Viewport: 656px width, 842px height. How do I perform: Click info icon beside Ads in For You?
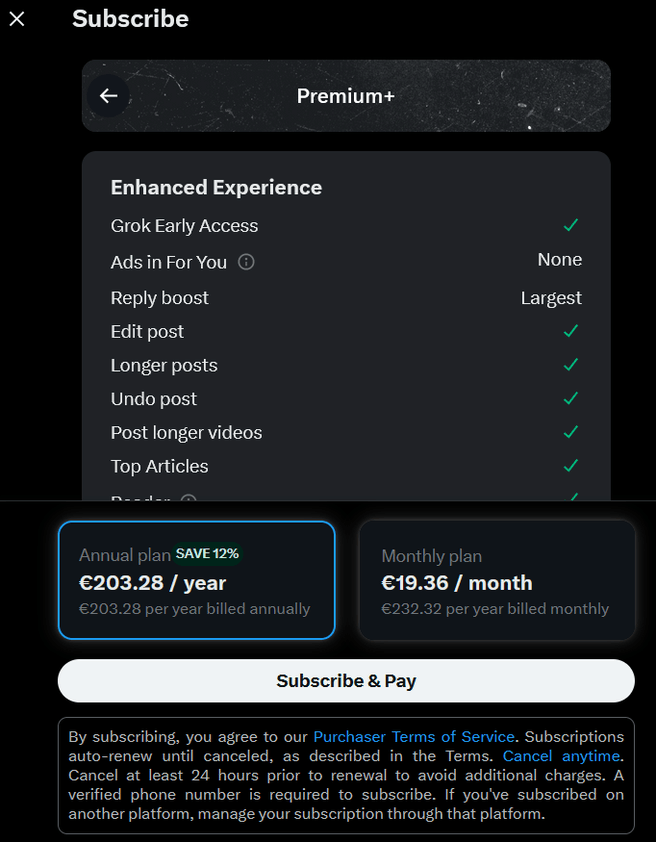coord(246,262)
